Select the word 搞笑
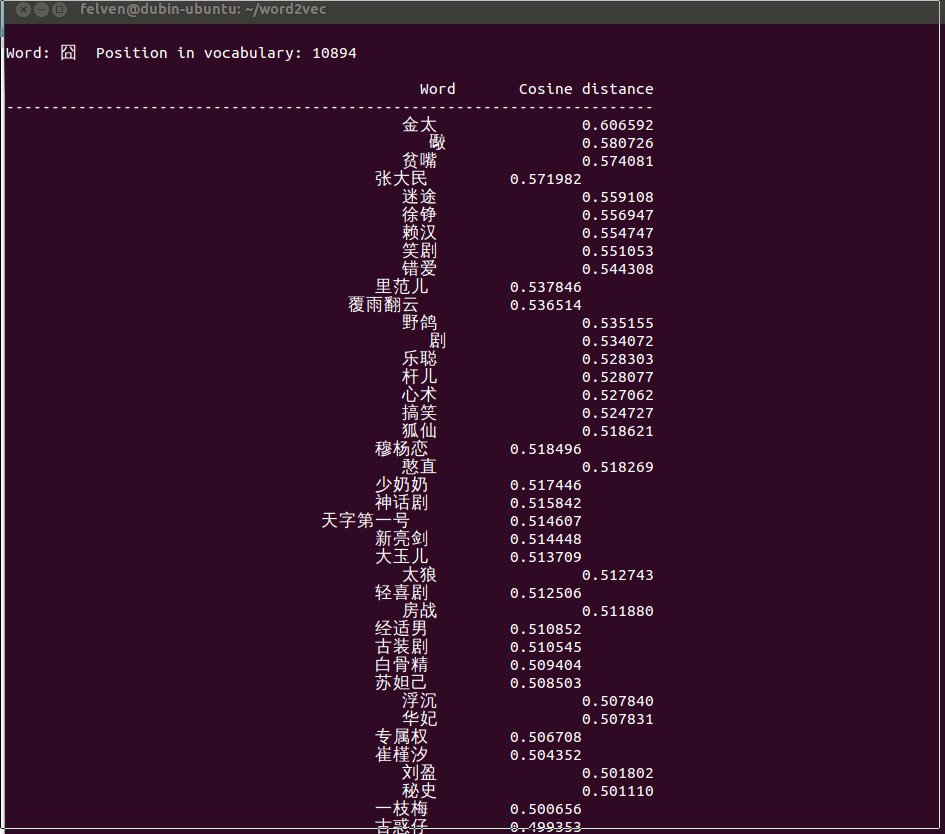 click(419, 413)
